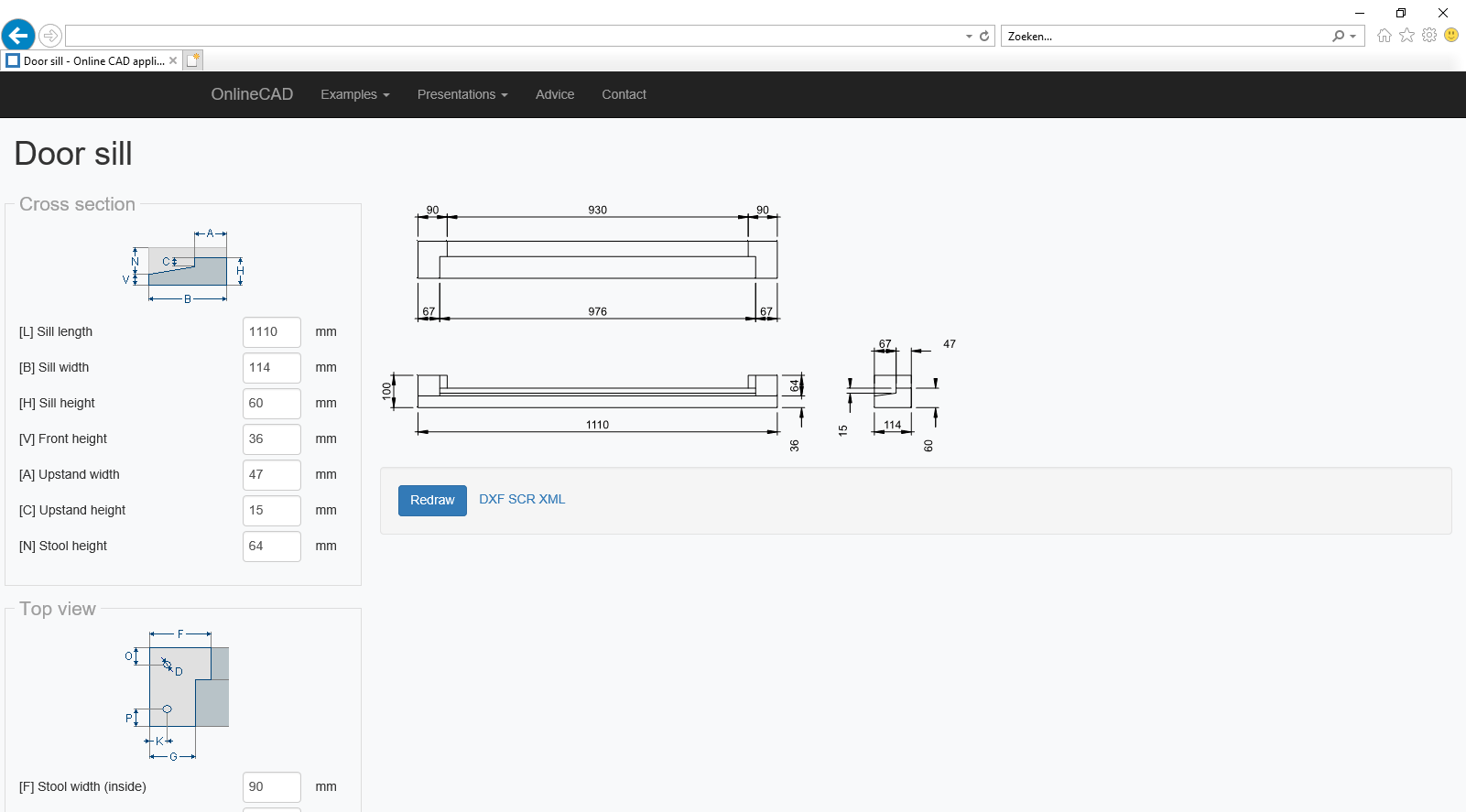Expand the Presentations dropdown menu

coord(462,94)
